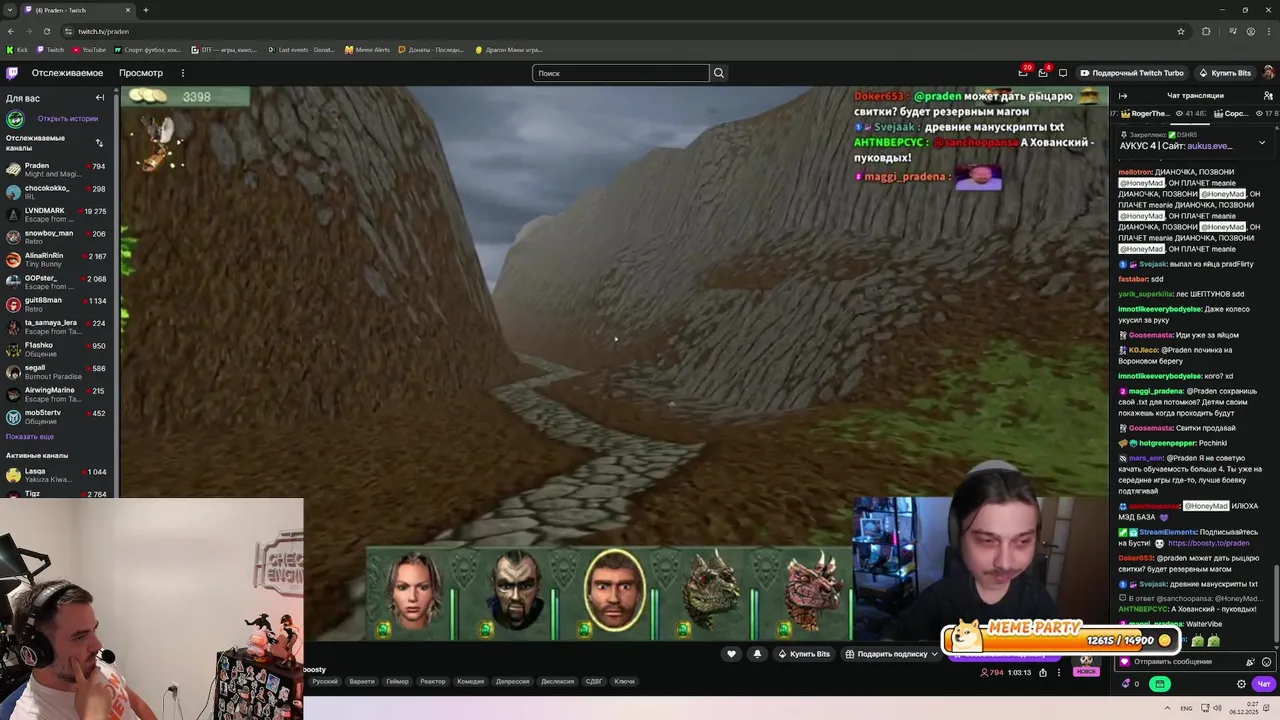This screenshot has height=720, width=1280.
Task: Send message with the Чат button
Action: pos(1264,684)
